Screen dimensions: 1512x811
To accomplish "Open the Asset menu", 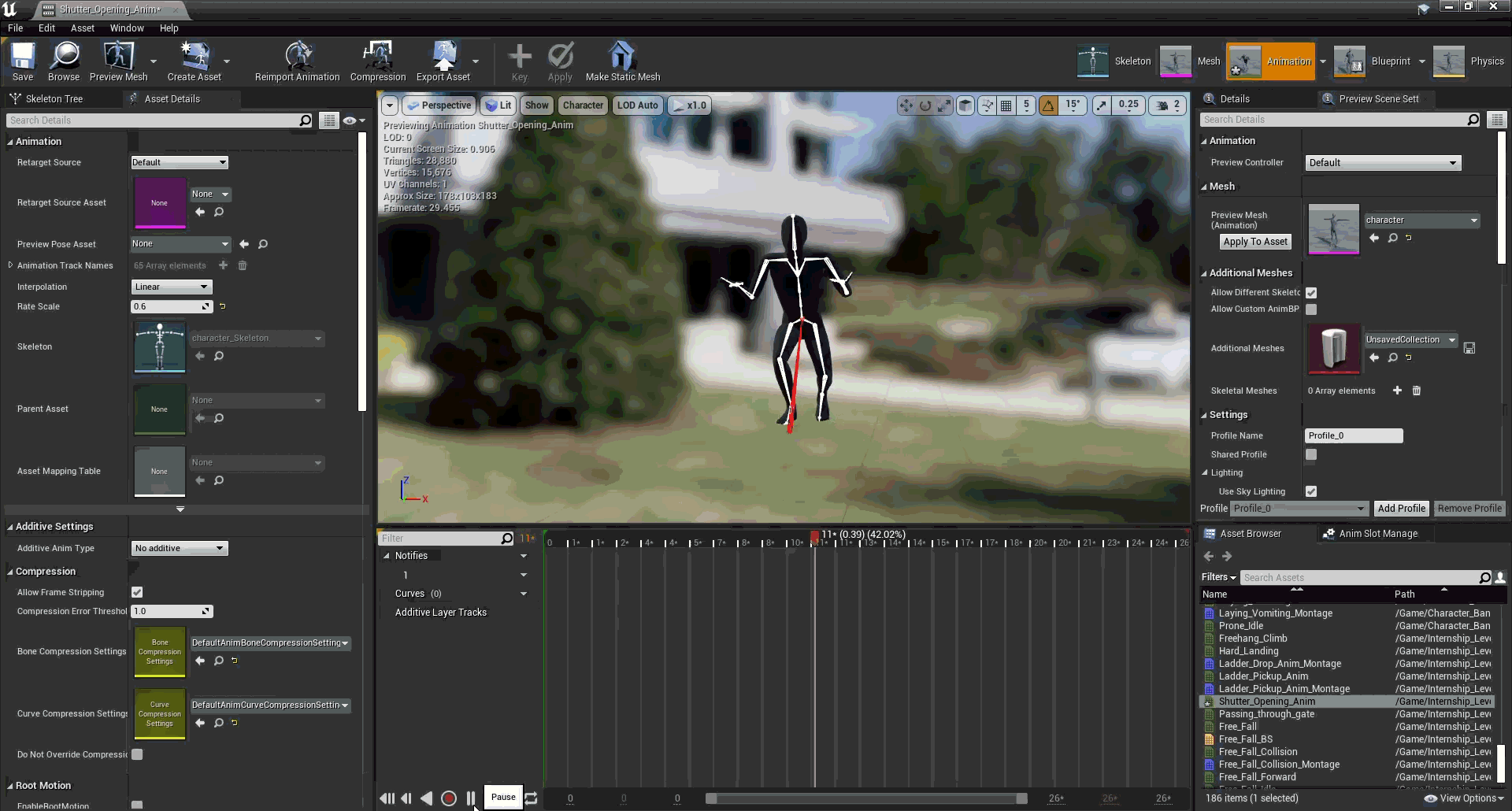I will click(82, 28).
